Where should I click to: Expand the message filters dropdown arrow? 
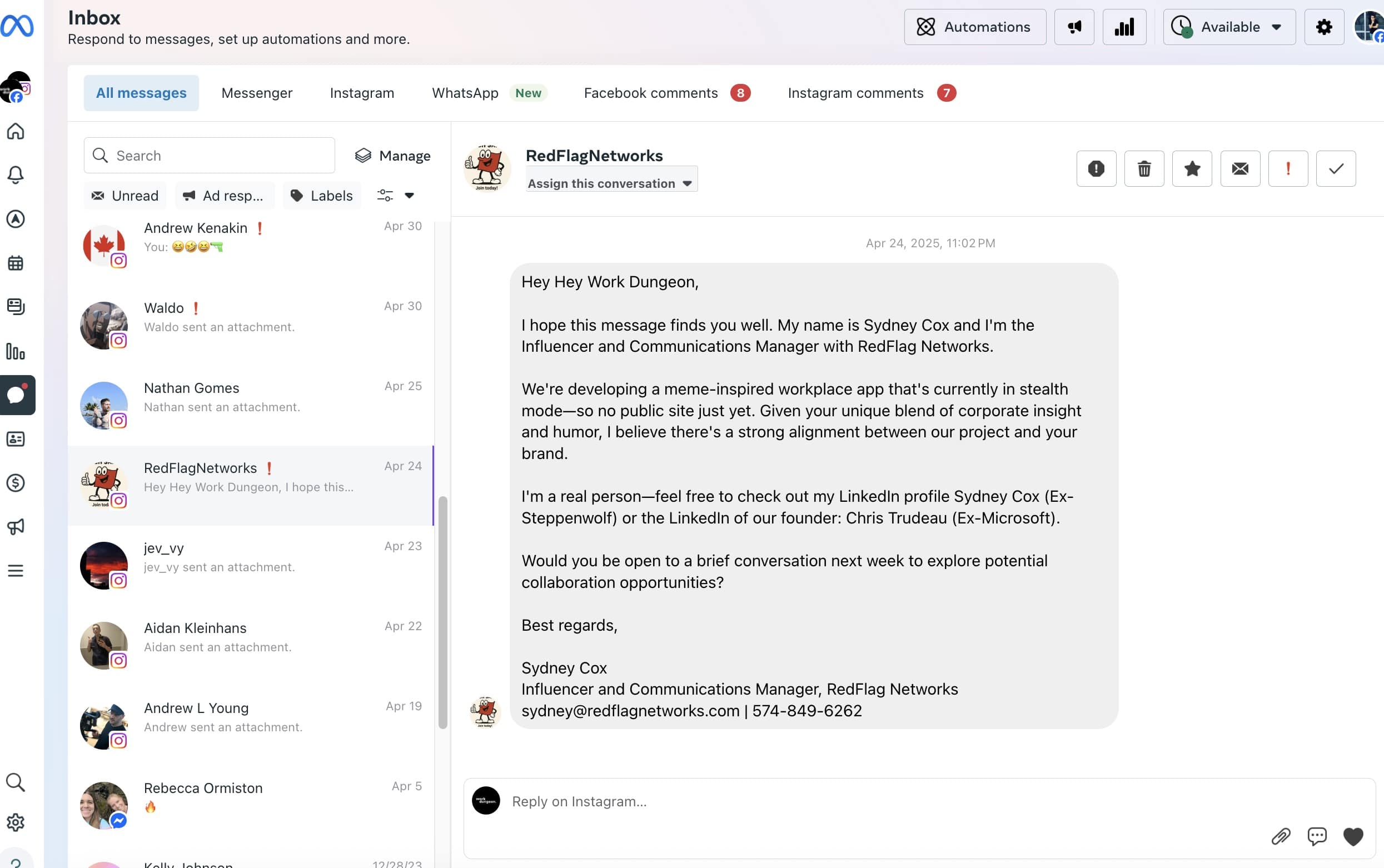click(409, 196)
